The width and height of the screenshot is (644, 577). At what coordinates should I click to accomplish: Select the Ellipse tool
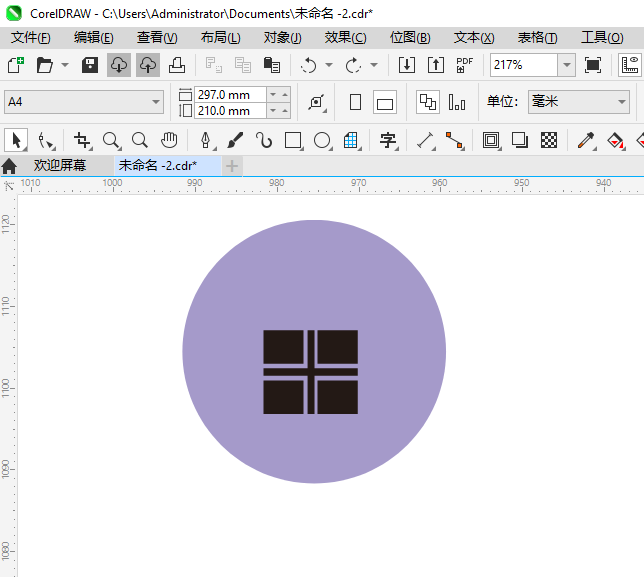pos(322,140)
